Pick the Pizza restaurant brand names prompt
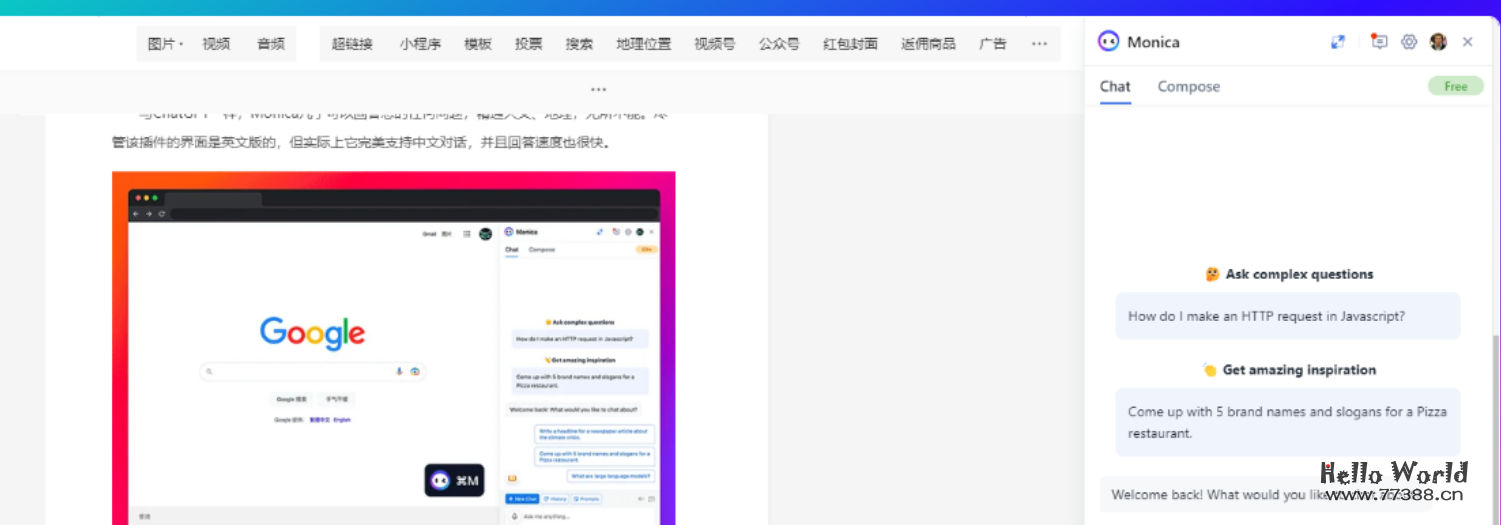This screenshot has height=525, width=1501. 1288,422
